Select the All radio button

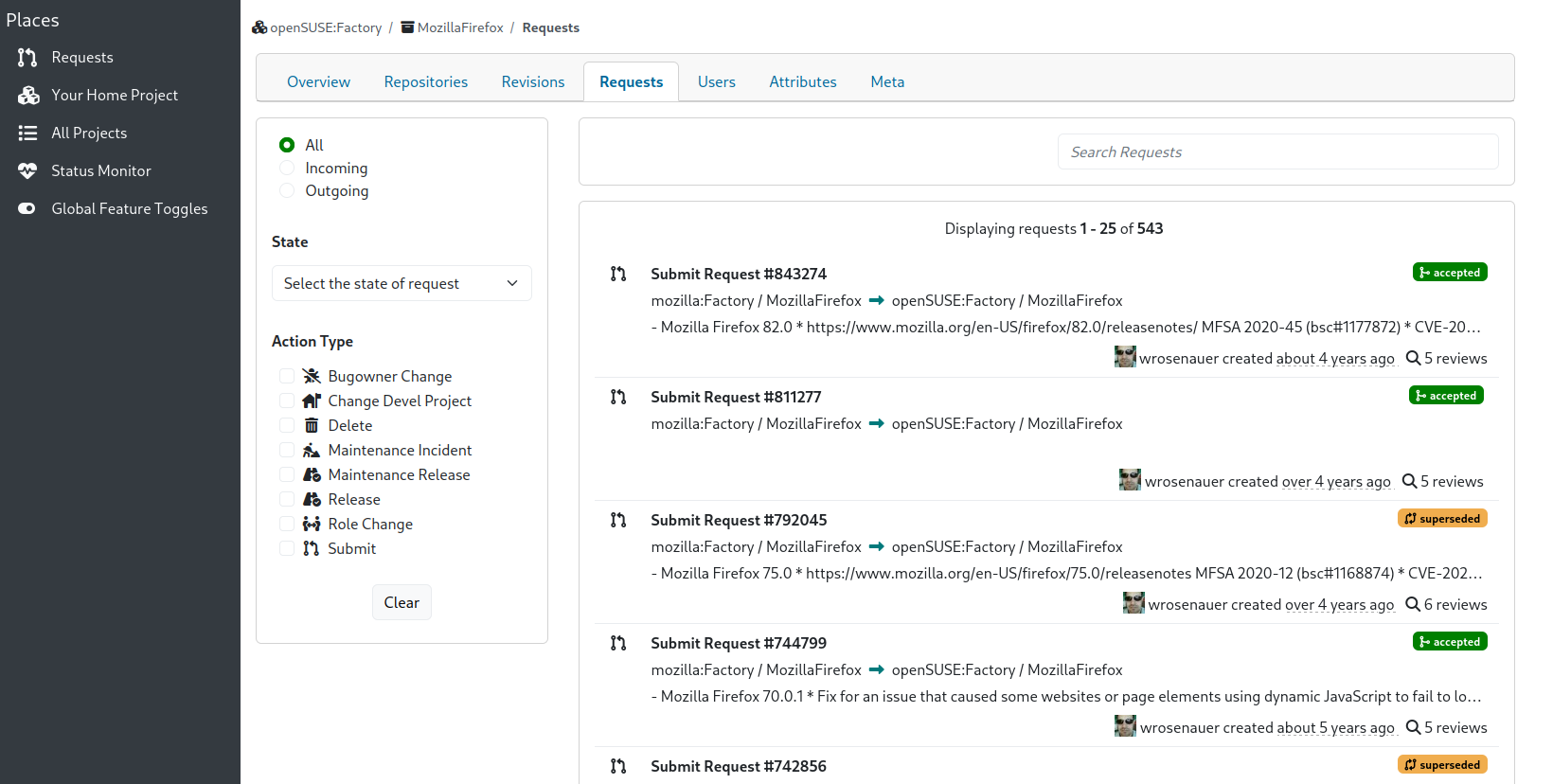[x=287, y=145]
